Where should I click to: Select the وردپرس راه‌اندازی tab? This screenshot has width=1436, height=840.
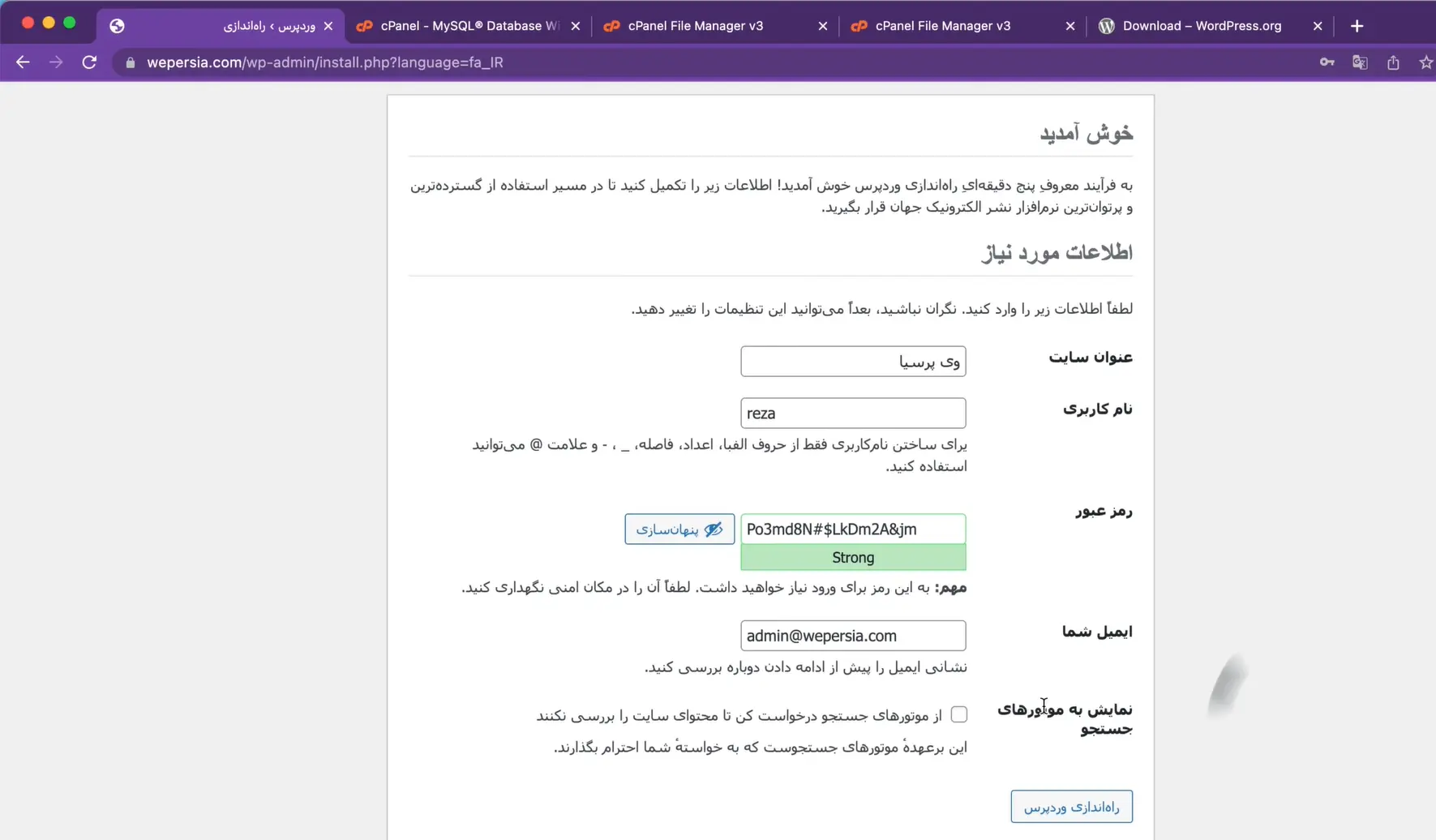(221, 26)
